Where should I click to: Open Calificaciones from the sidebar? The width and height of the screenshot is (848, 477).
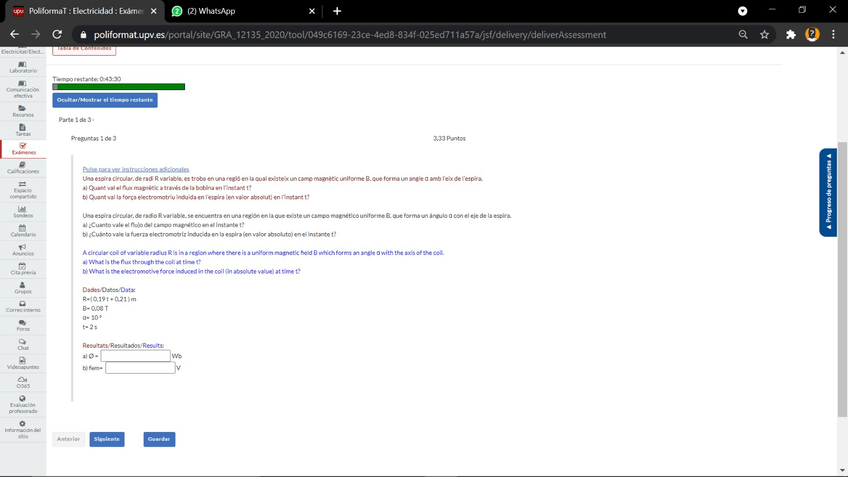(x=22, y=168)
